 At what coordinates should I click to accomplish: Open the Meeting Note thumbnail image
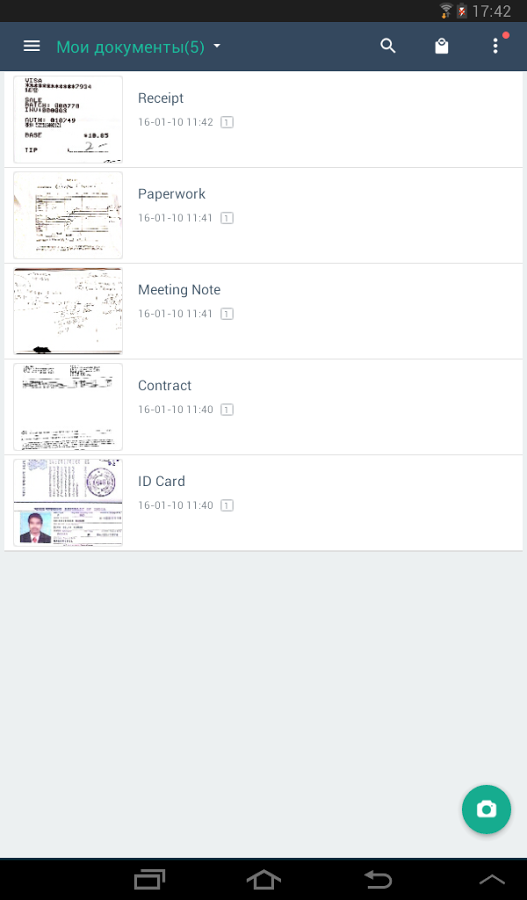coord(68,311)
